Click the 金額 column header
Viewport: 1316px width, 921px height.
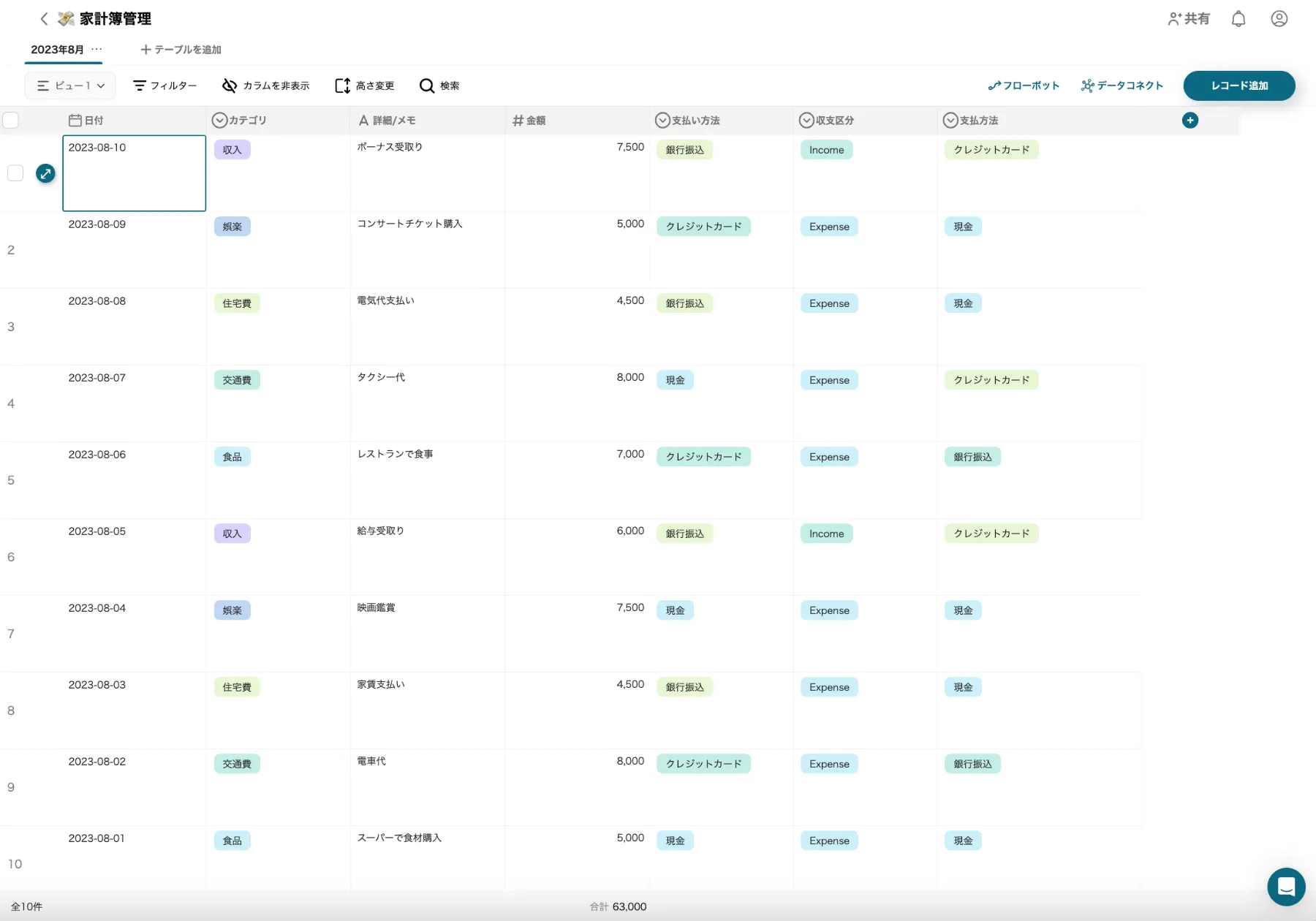(x=578, y=121)
